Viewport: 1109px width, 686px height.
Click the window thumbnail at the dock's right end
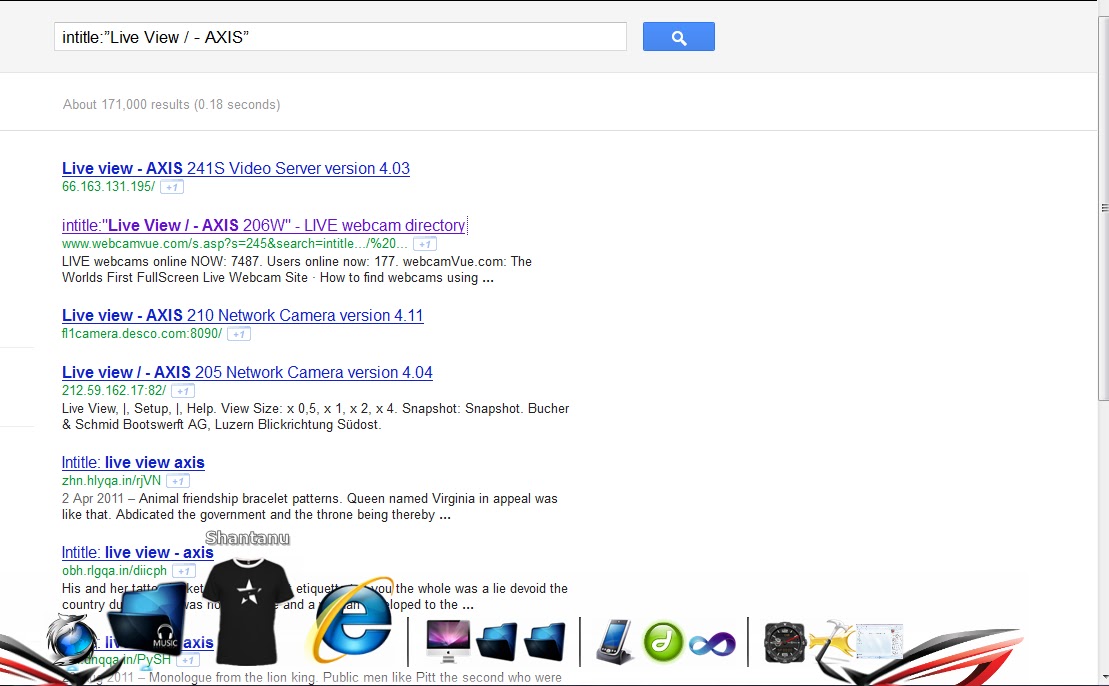click(880, 641)
